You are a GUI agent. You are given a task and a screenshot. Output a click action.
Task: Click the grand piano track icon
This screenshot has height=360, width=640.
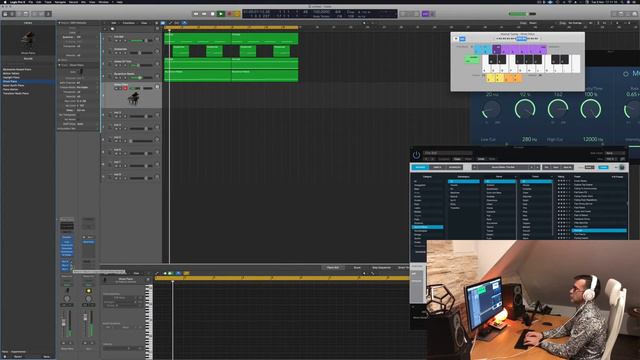pyautogui.click(x=133, y=98)
